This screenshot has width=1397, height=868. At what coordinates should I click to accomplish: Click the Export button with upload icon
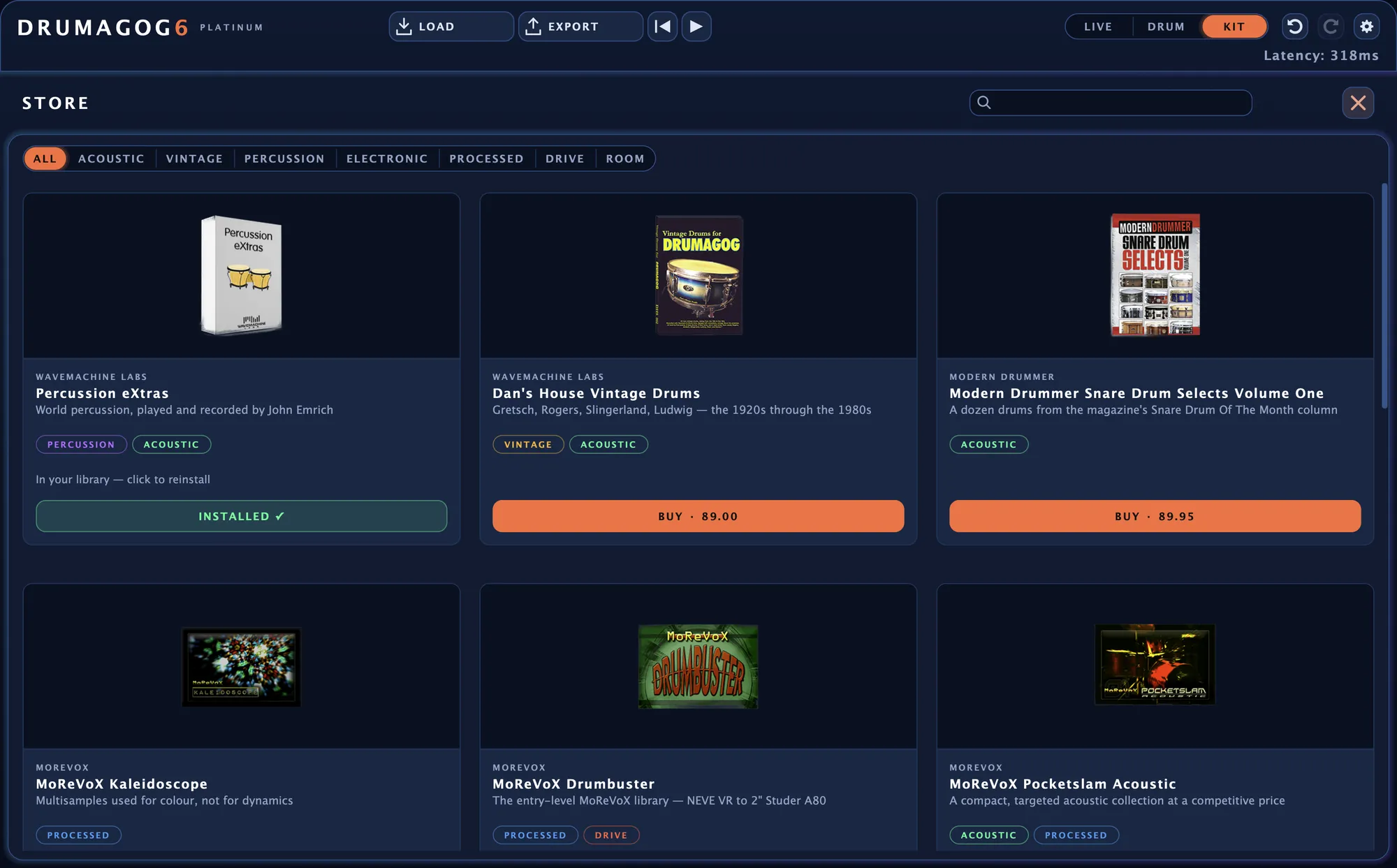(580, 27)
